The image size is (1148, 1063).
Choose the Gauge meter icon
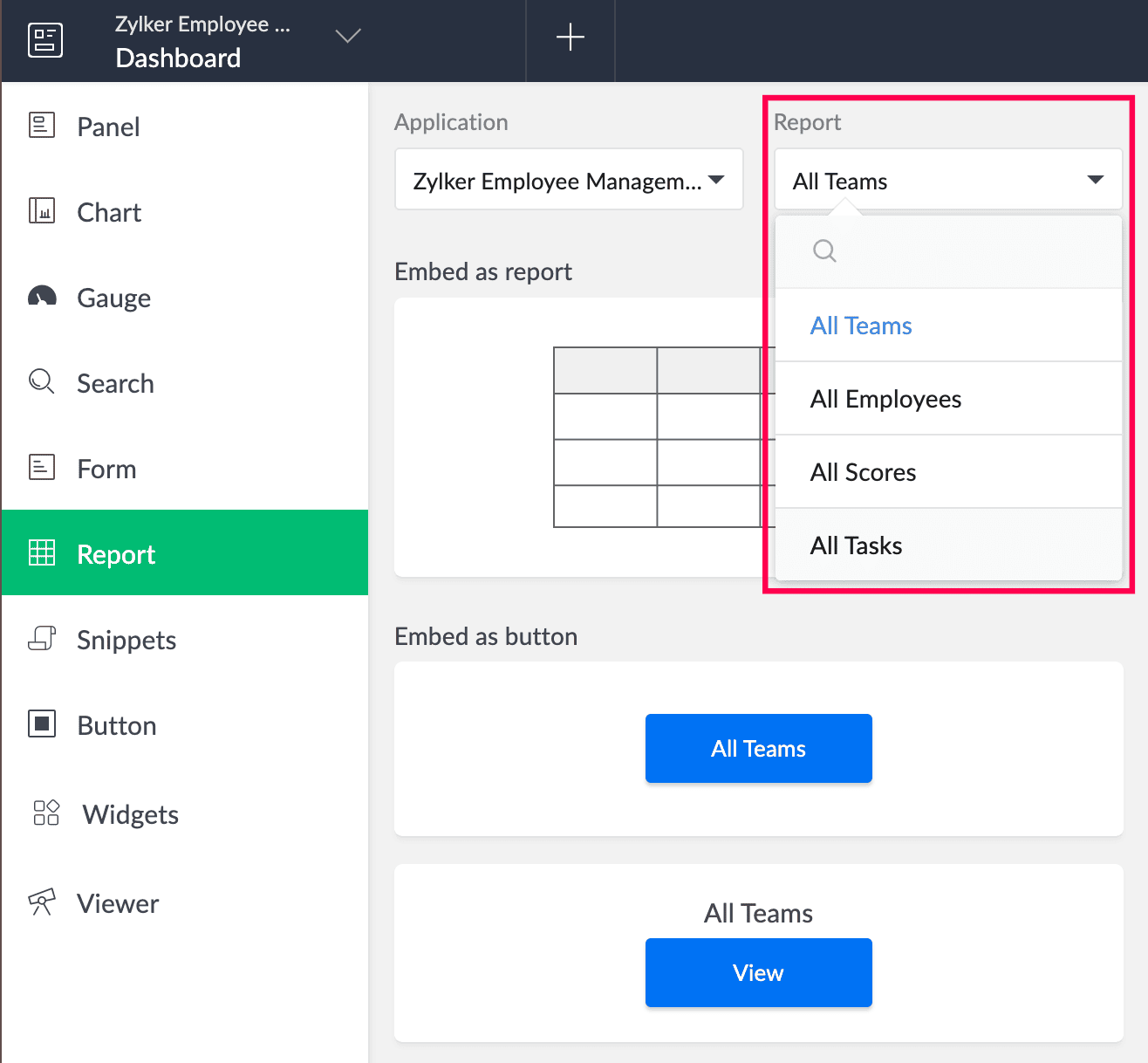pos(42,298)
